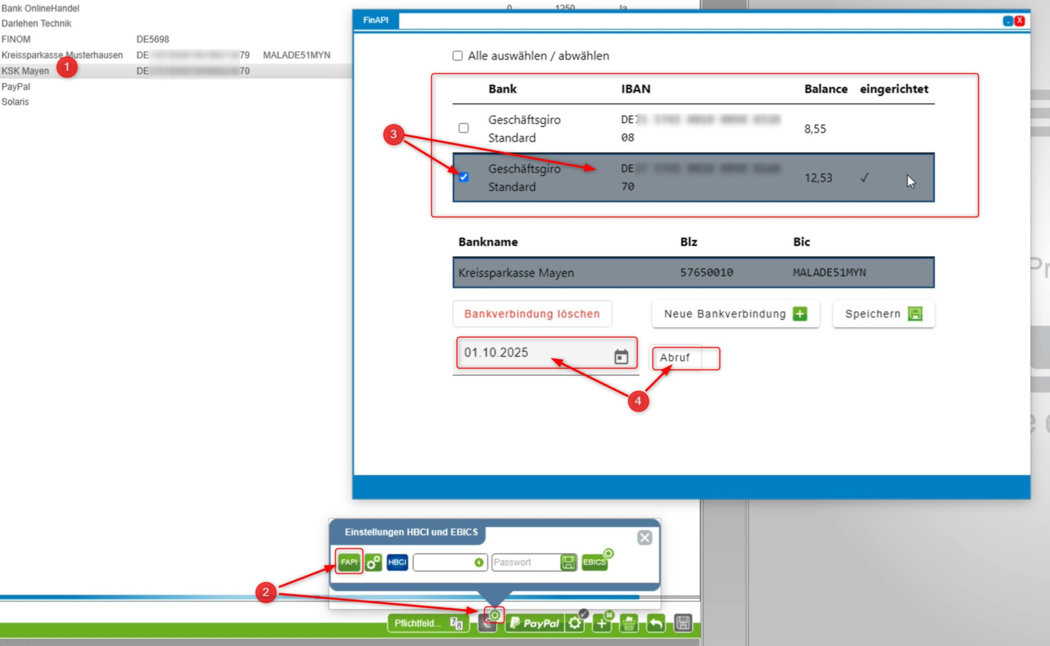Image resolution: width=1050 pixels, height=646 pixels.
Task: Click the PayPal button in toolbar
Action: [x=533, y=623]
